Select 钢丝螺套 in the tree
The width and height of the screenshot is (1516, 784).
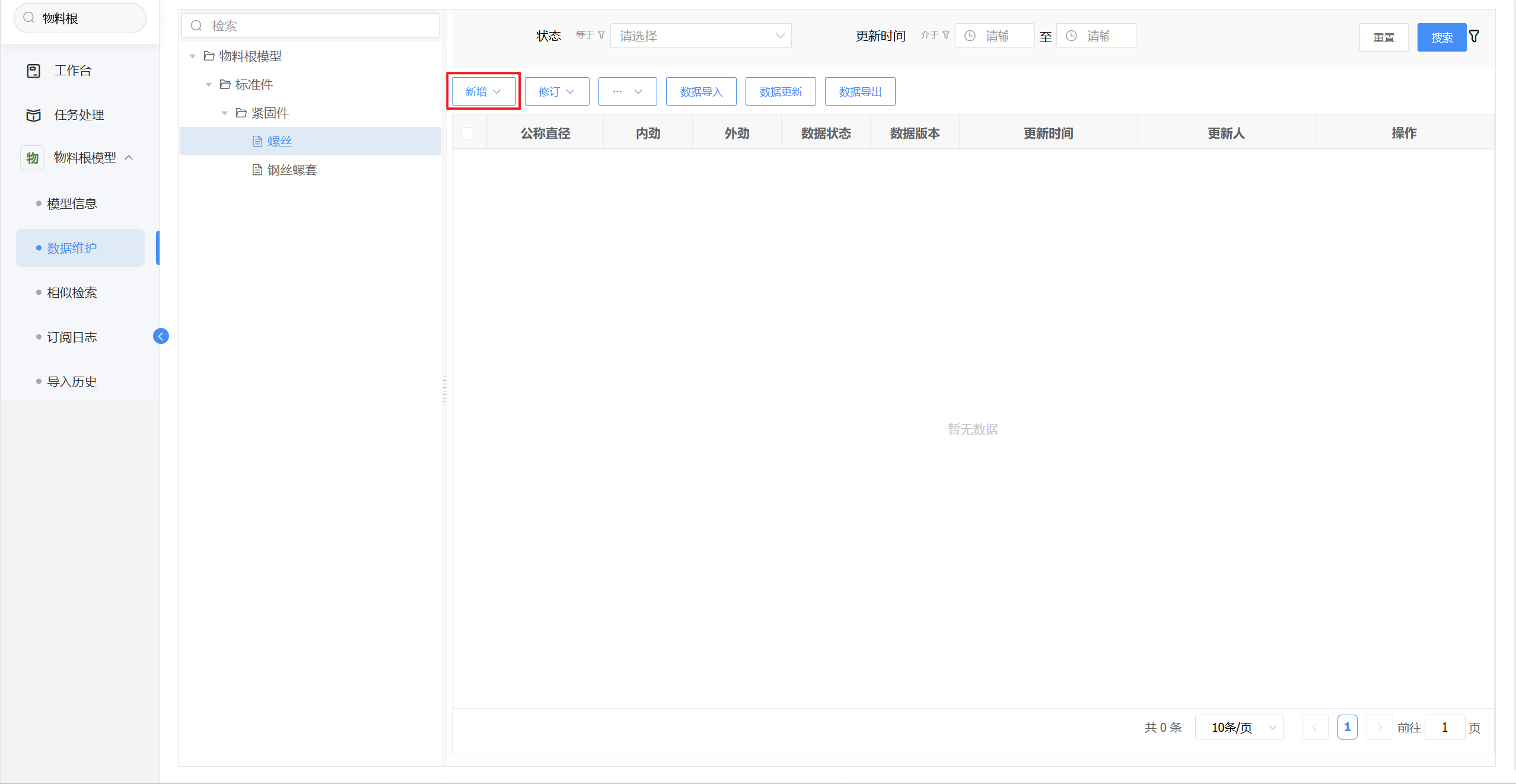click(x=292, y=170)
